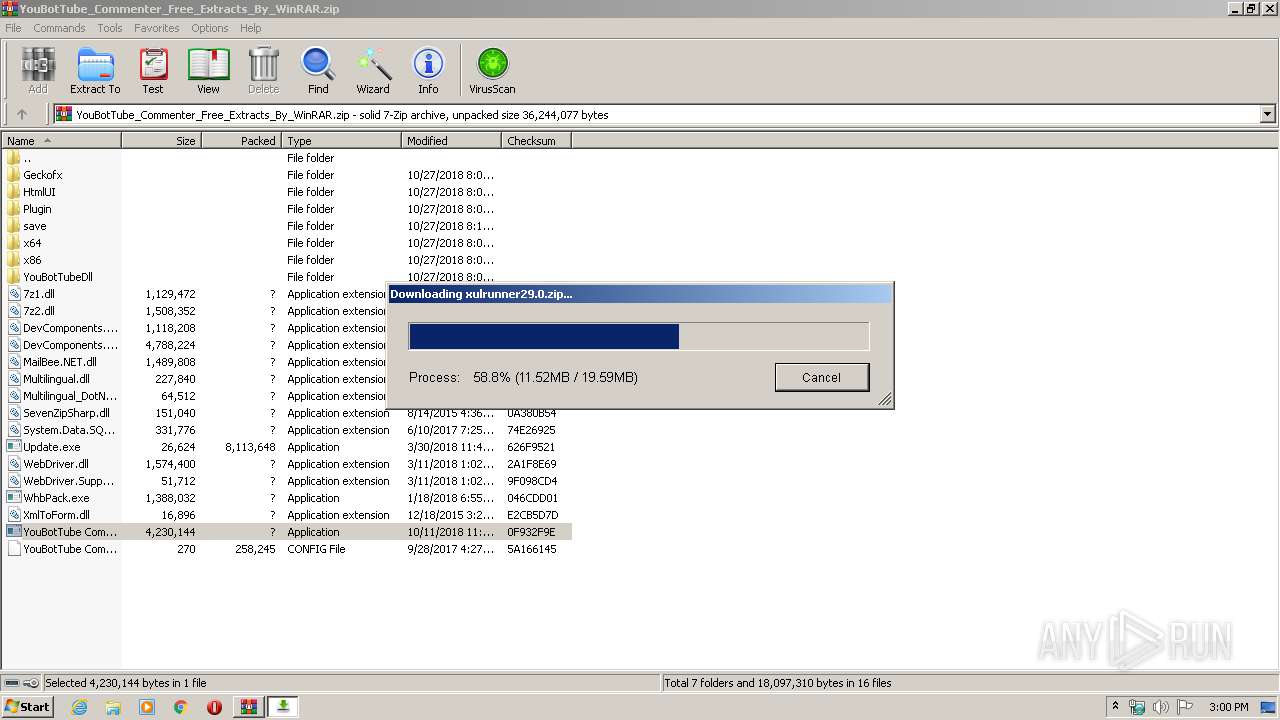Go up one folder level arrow
This screenshot has height=720, width=1280.
pos(22,114)
